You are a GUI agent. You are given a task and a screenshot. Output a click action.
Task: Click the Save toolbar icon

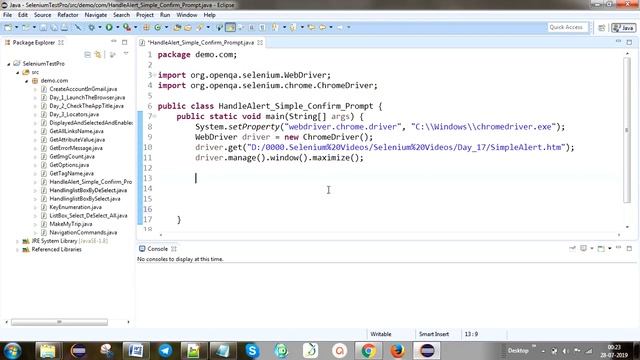tap(43, 27)
